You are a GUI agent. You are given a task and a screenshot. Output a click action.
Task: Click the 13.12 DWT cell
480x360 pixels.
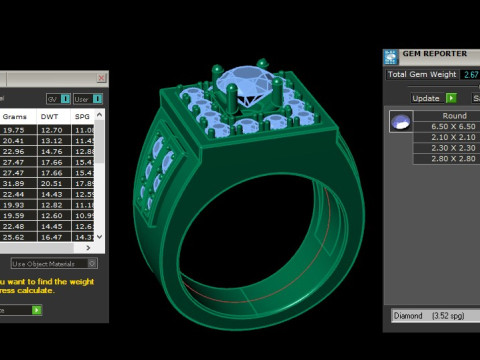coord(54,141)
